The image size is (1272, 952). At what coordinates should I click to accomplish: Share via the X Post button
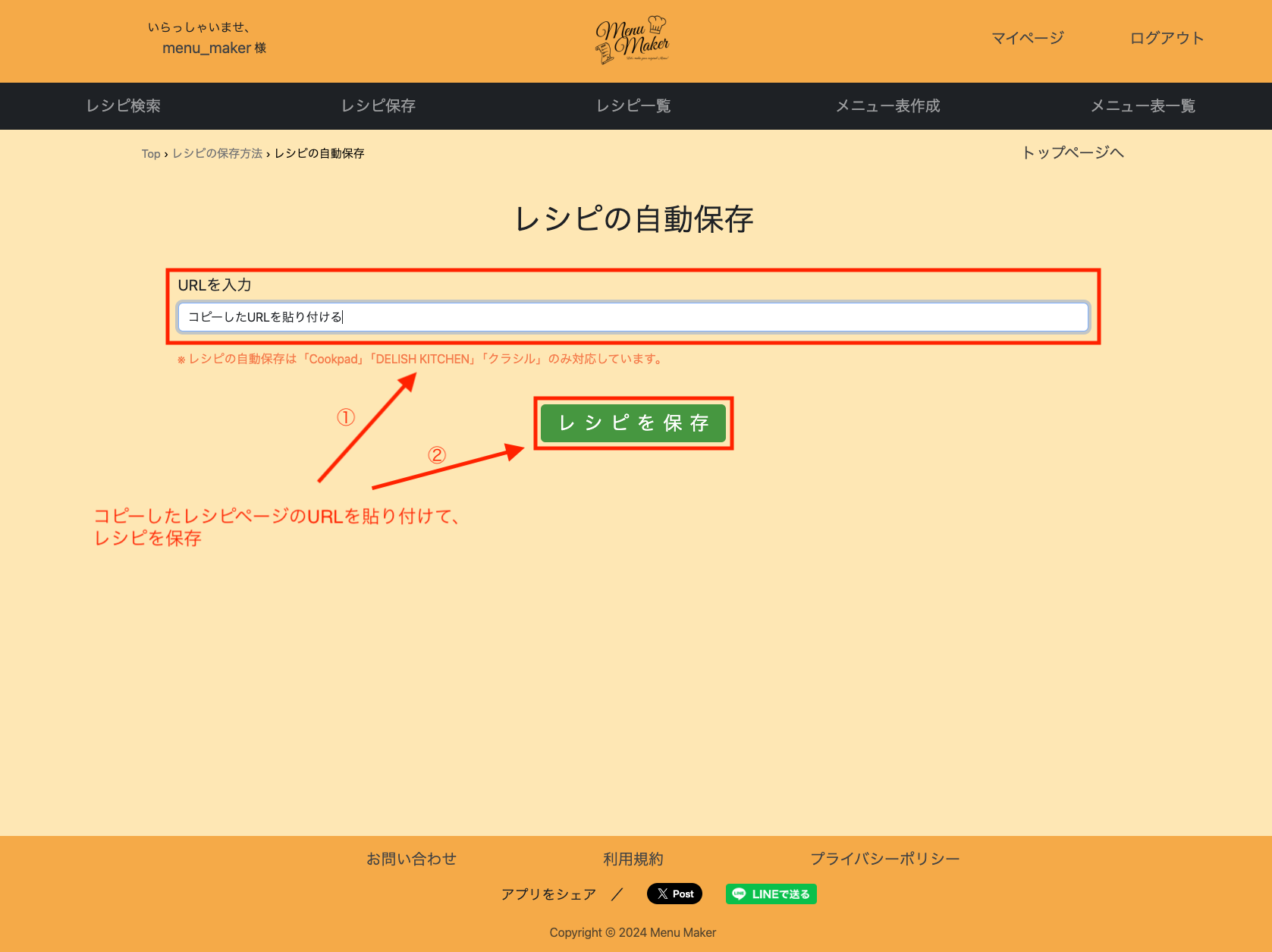pyautogui.click(x=675, y=894)
